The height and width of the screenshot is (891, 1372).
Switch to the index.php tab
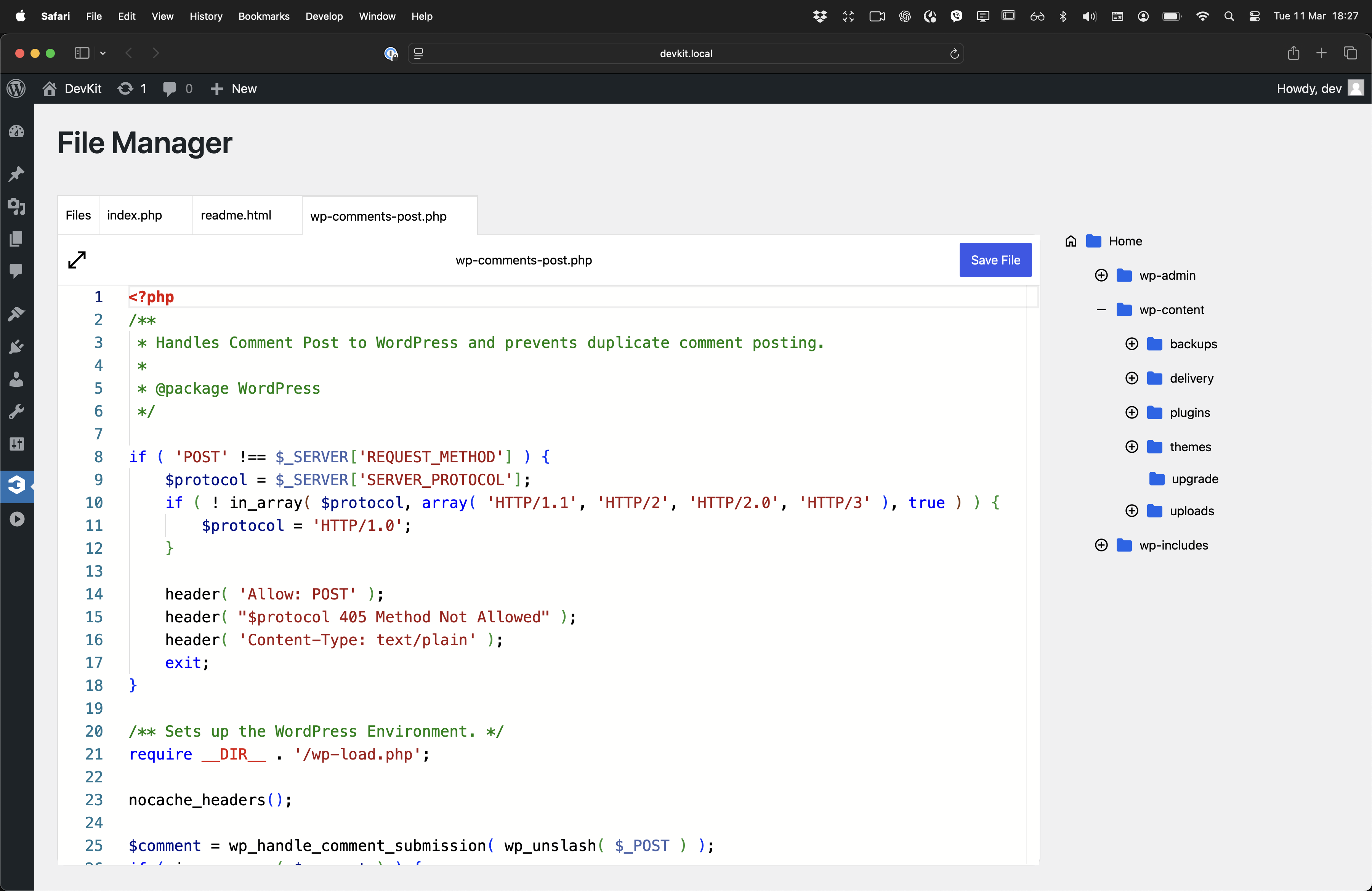(x=134, y=215)
